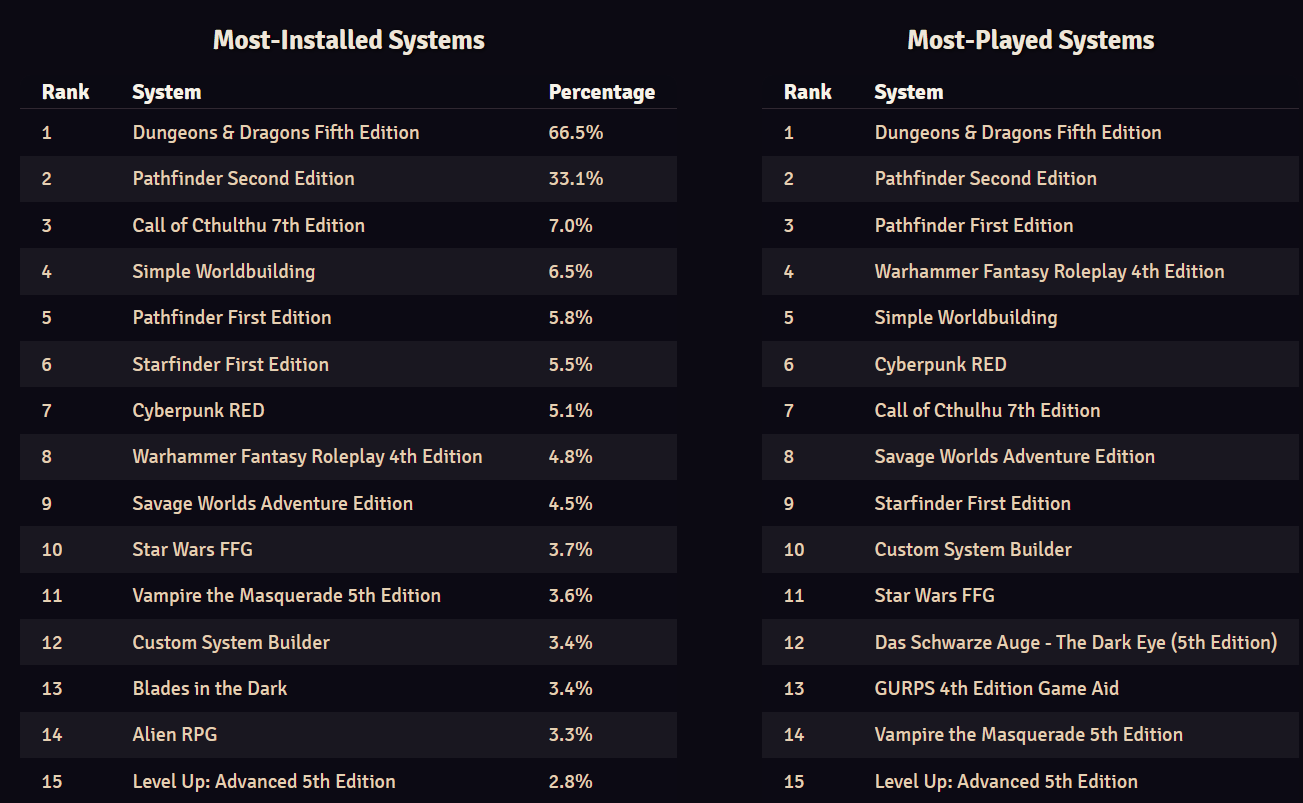Click Rank header in Most-Installed table

click(66, 92)
